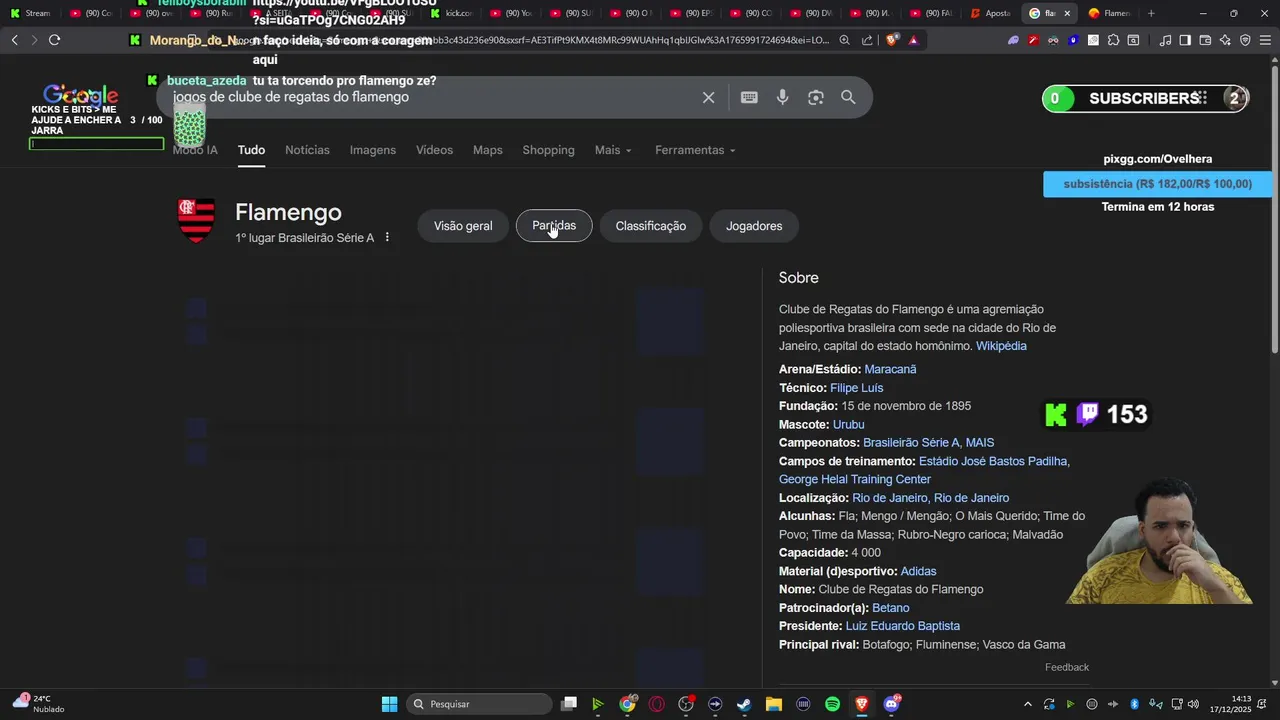Image resolution: width=1280 pixels, height=720 pixels.
Task: Select the Visão geral chip
Action: click(463, 226)
